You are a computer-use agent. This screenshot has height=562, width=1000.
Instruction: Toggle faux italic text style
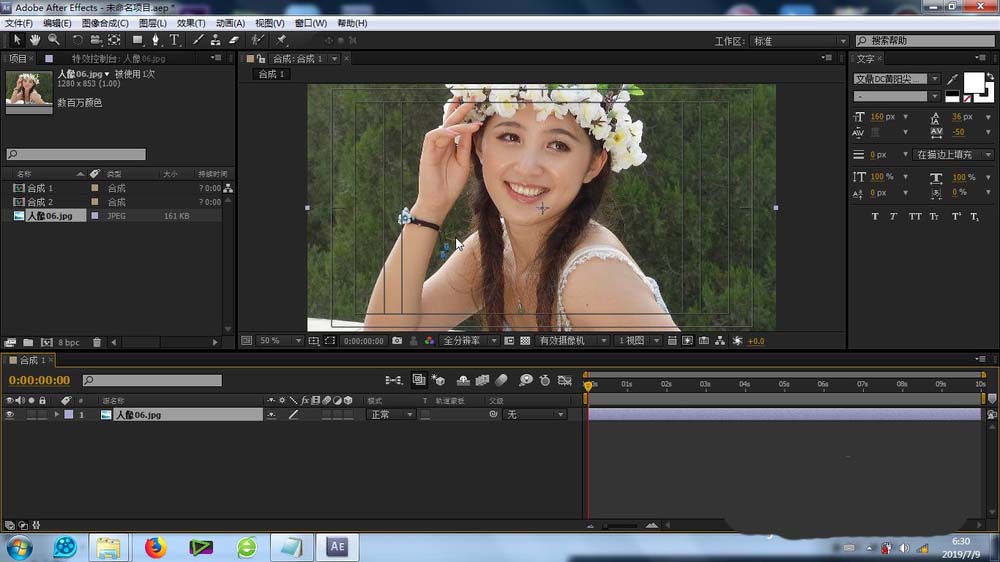(x=893, y=217)
